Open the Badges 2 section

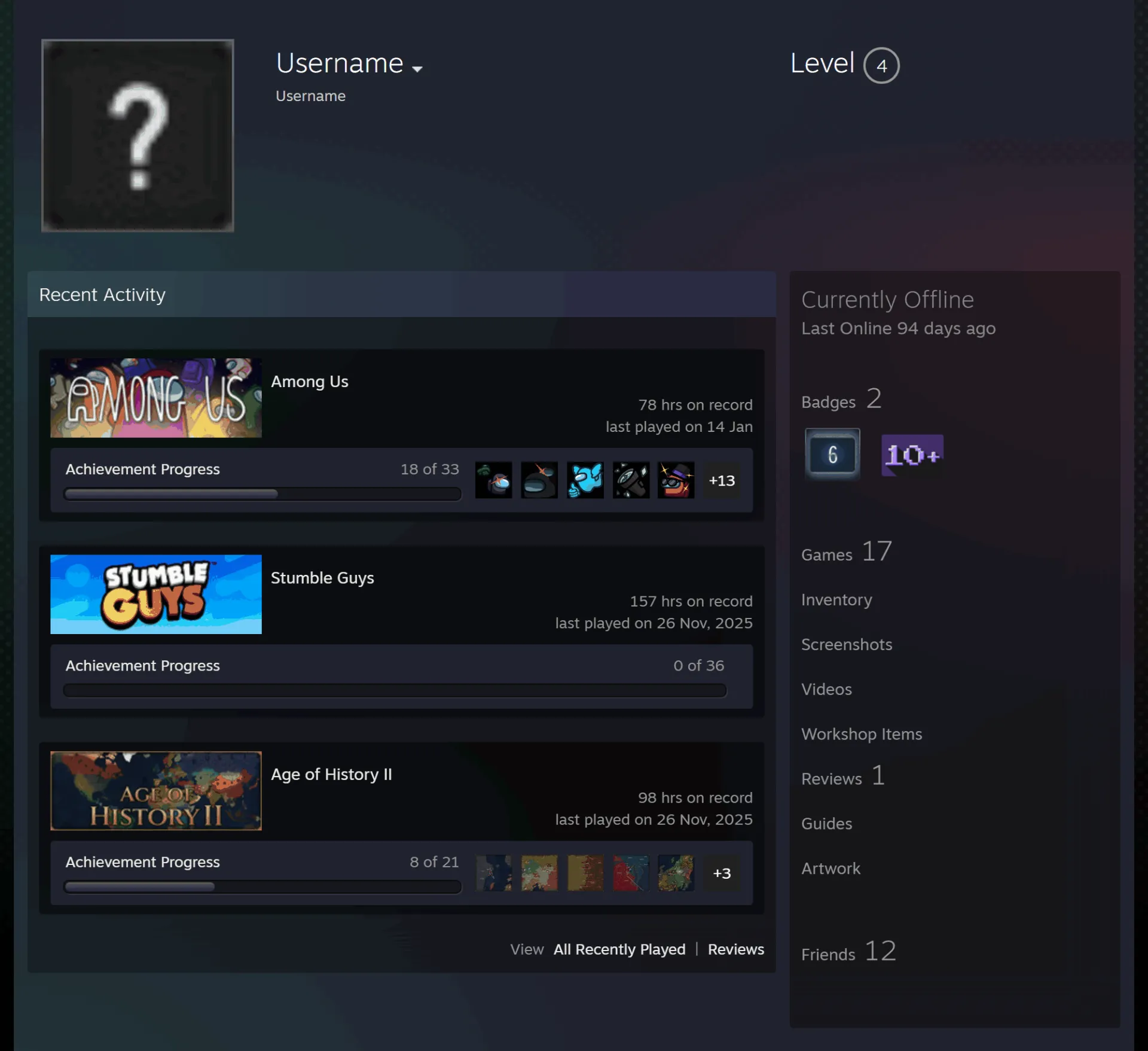coord(841,400)
